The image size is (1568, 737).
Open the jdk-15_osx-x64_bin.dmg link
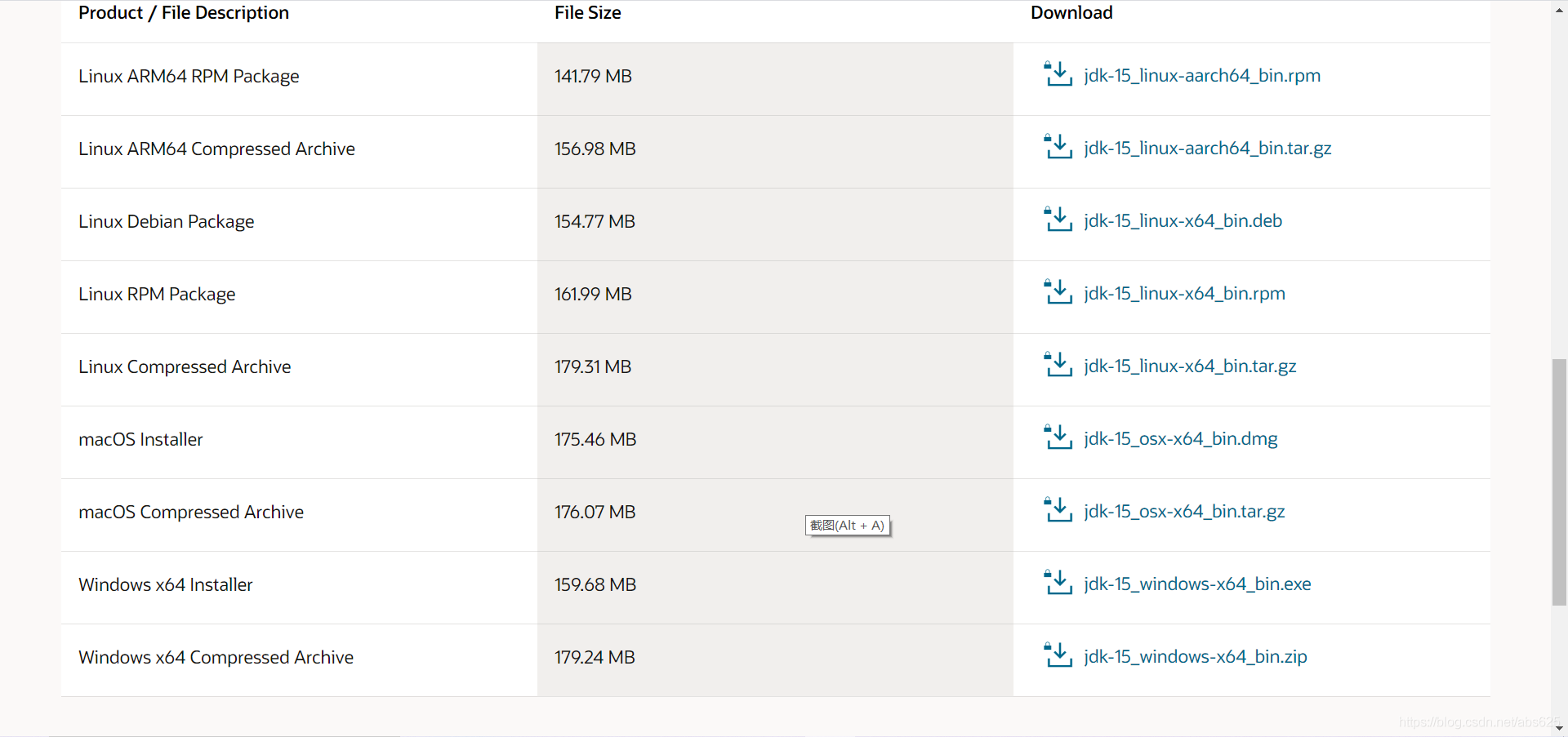point(1181,438)
